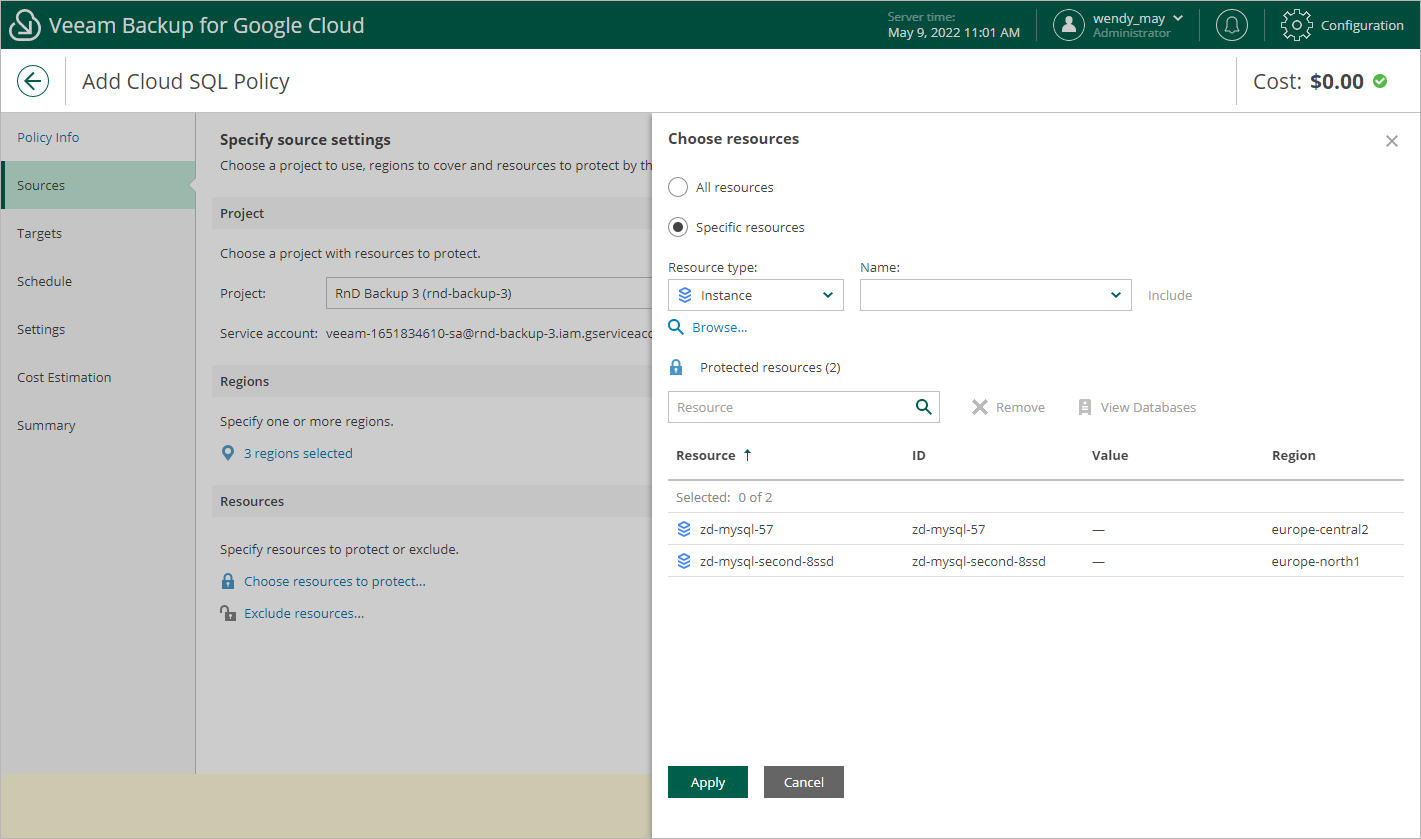Open the Settings step
This screenshot has width=1421, height=839.
41,329
